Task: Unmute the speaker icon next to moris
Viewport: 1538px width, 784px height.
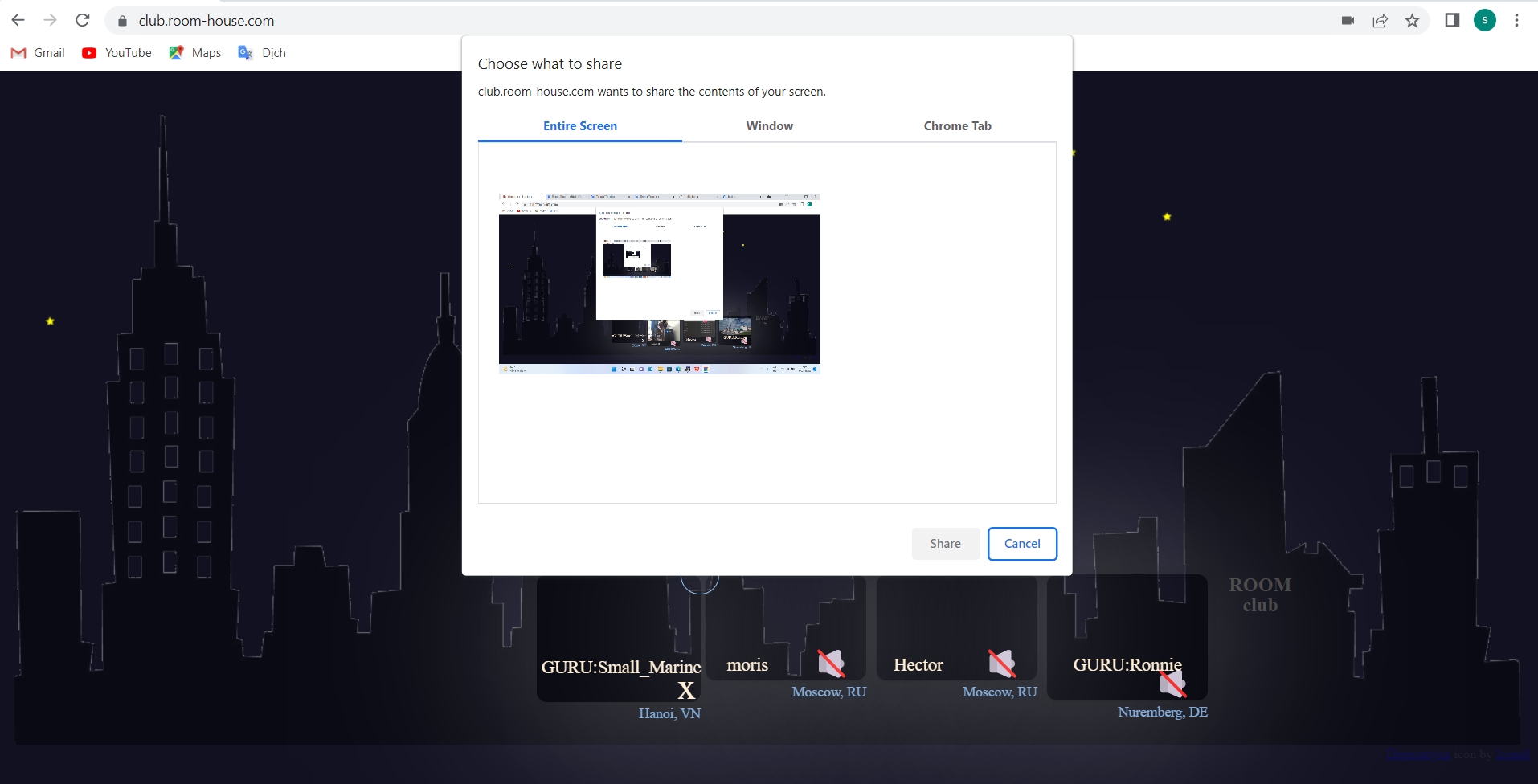Action: pos(831,664)
